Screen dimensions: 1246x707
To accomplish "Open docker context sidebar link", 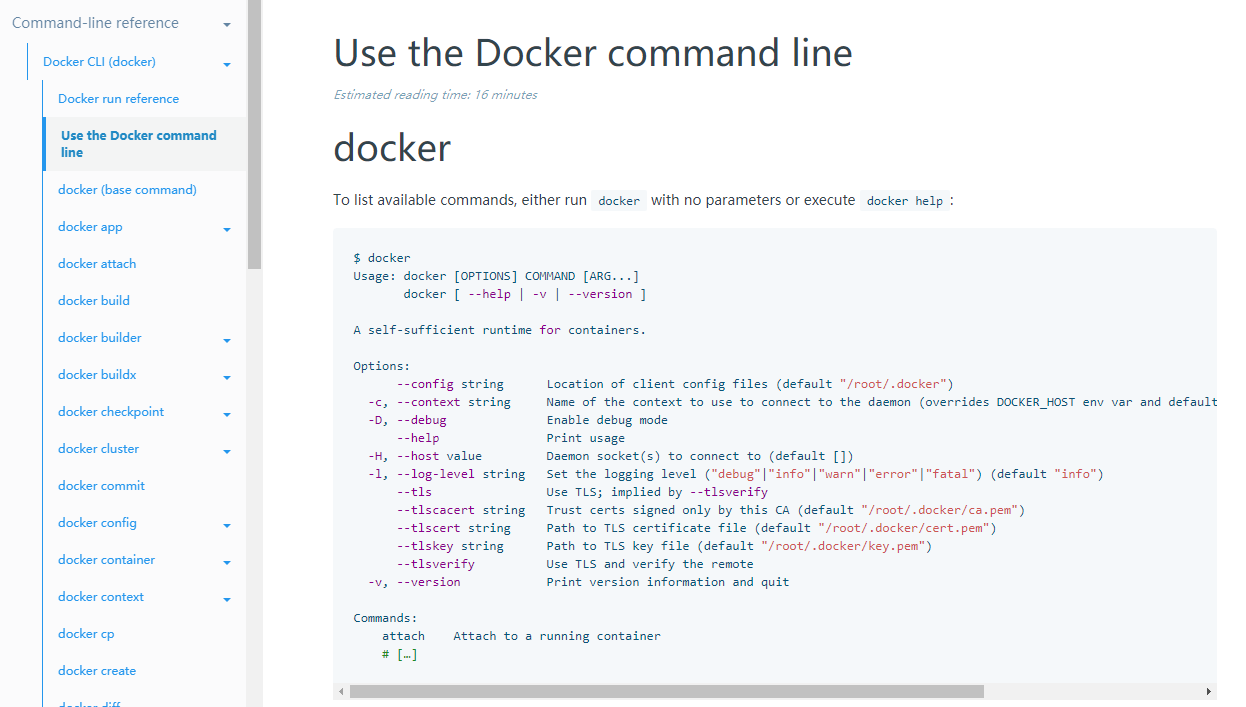I will pyautogui.click(x=101, y=597).
